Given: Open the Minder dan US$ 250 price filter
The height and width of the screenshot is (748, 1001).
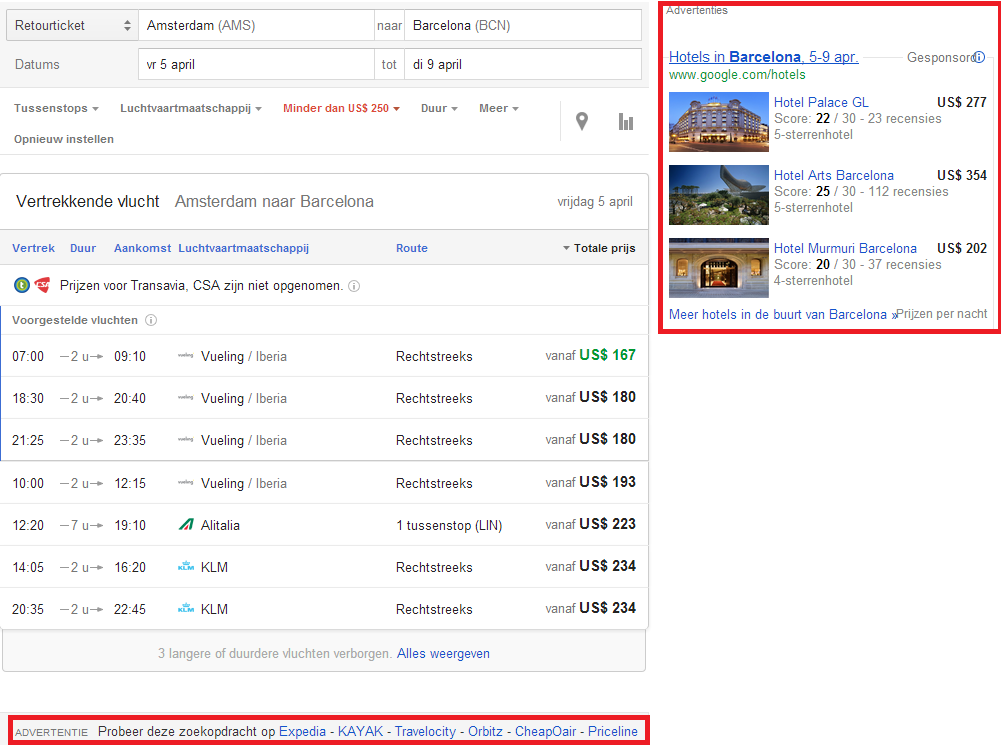Looking at the screenshot, I should click(341, 108).
